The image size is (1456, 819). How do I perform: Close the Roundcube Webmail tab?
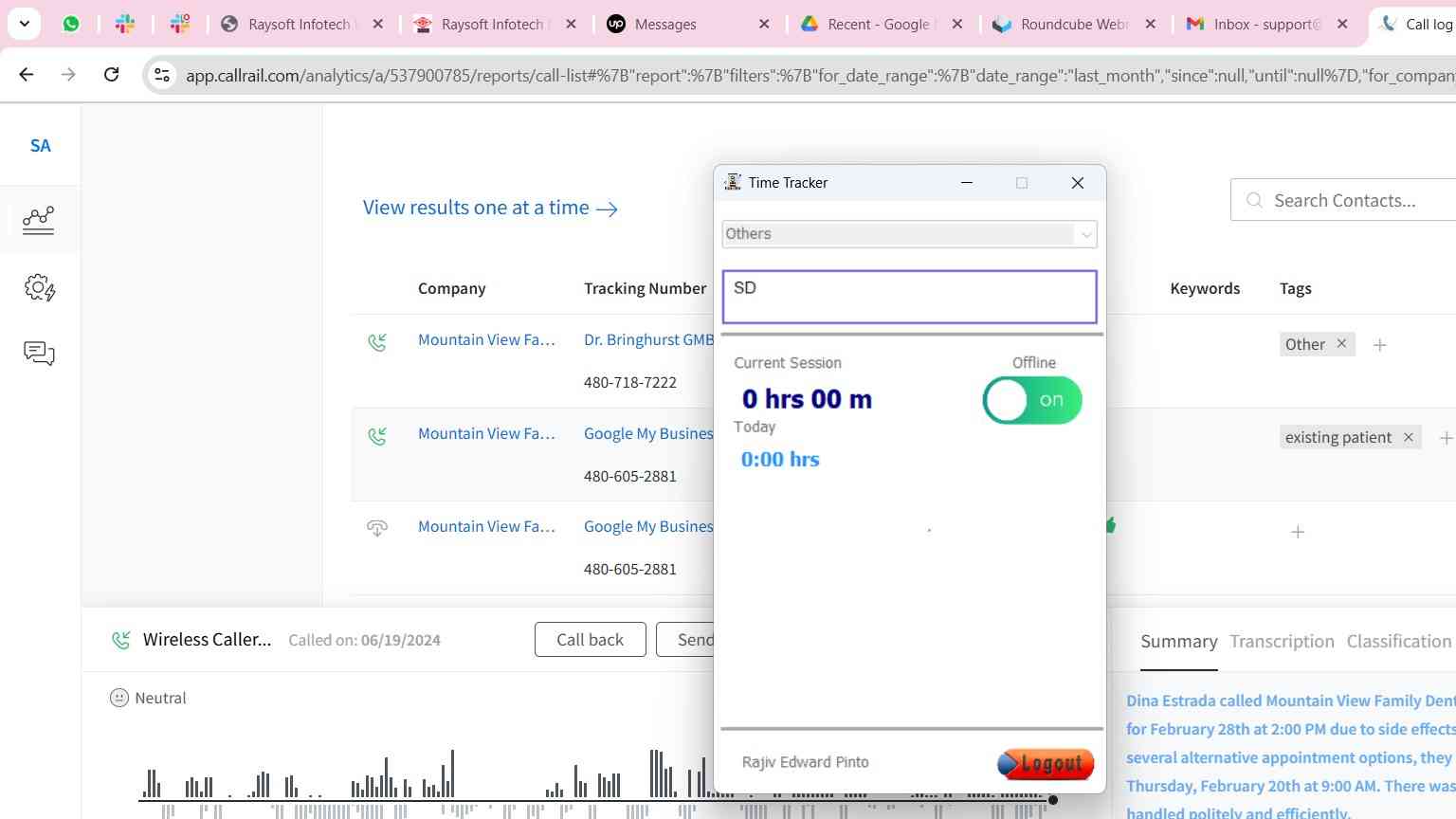(1150, 24)
